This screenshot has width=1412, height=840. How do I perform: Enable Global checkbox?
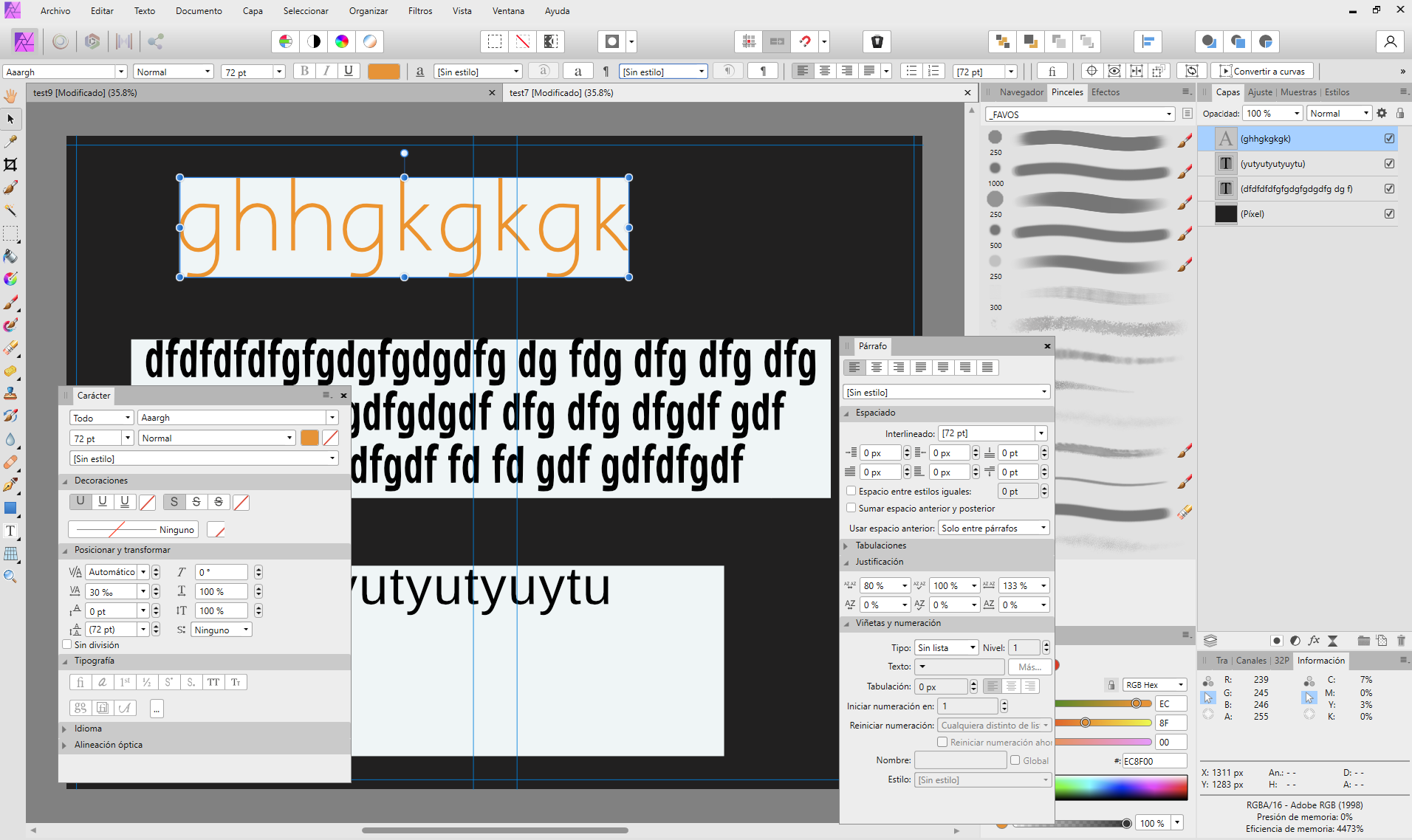(1015, 760)
